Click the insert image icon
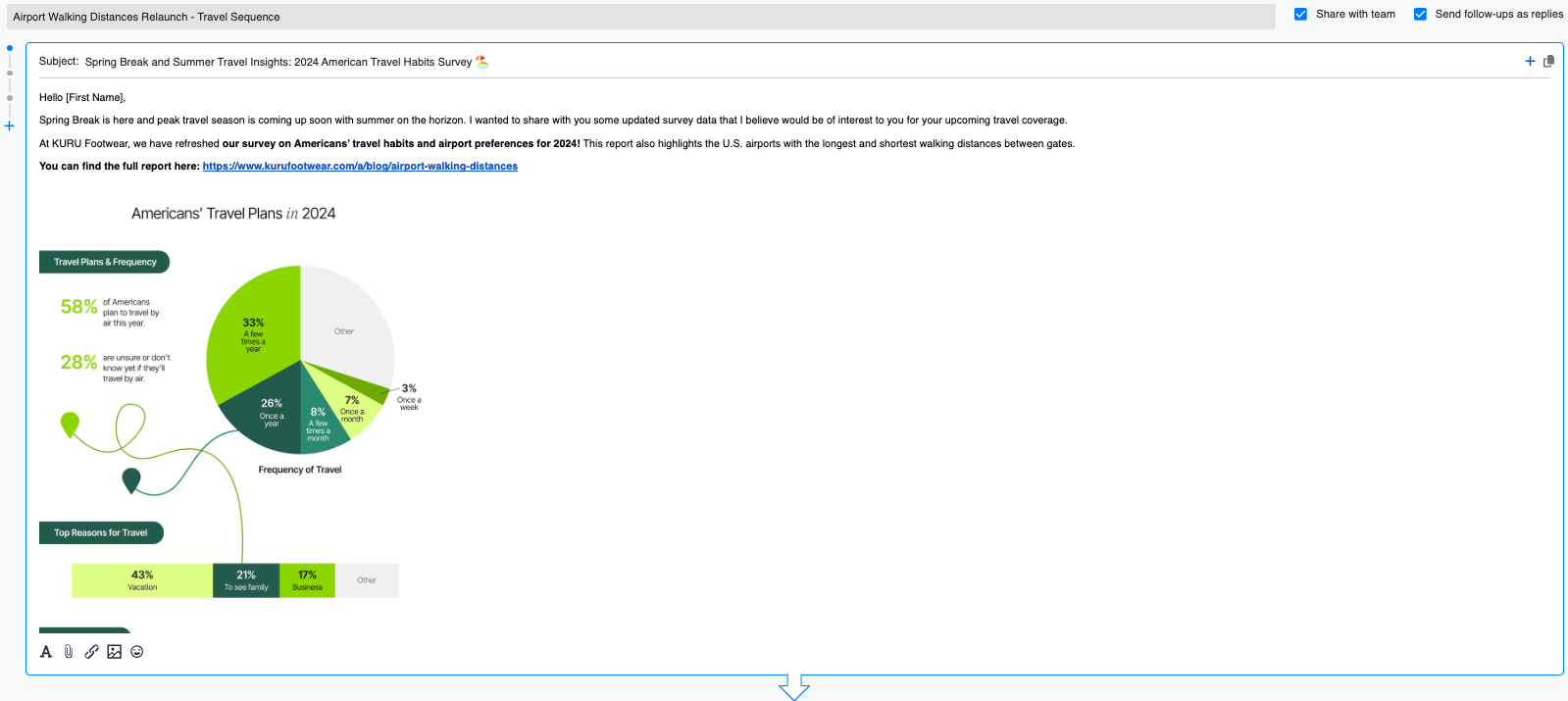The width and height of the screenshot is (1568, 701). (115, 652)
